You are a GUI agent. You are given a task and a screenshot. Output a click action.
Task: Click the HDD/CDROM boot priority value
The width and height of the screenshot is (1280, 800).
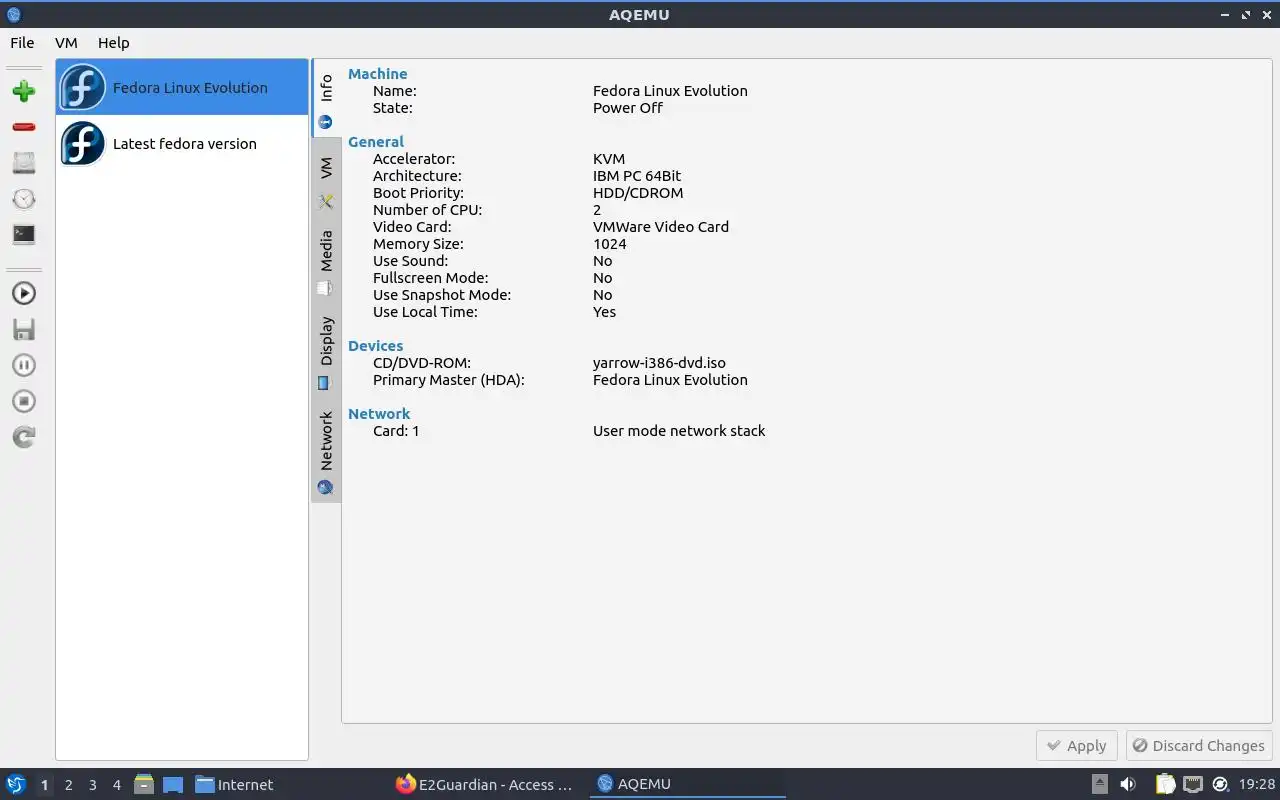(638, 193)
